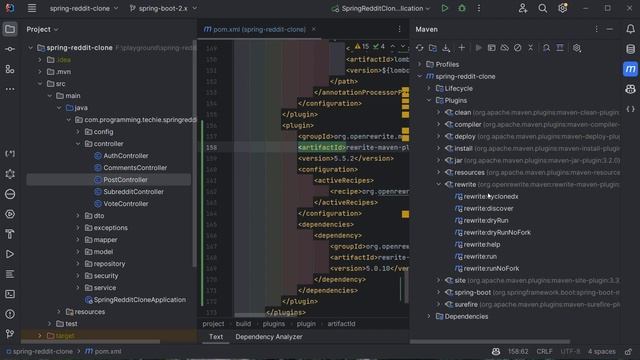Collapse the controller folder
This screenshot has height=360, width=640.
point(78,144)
